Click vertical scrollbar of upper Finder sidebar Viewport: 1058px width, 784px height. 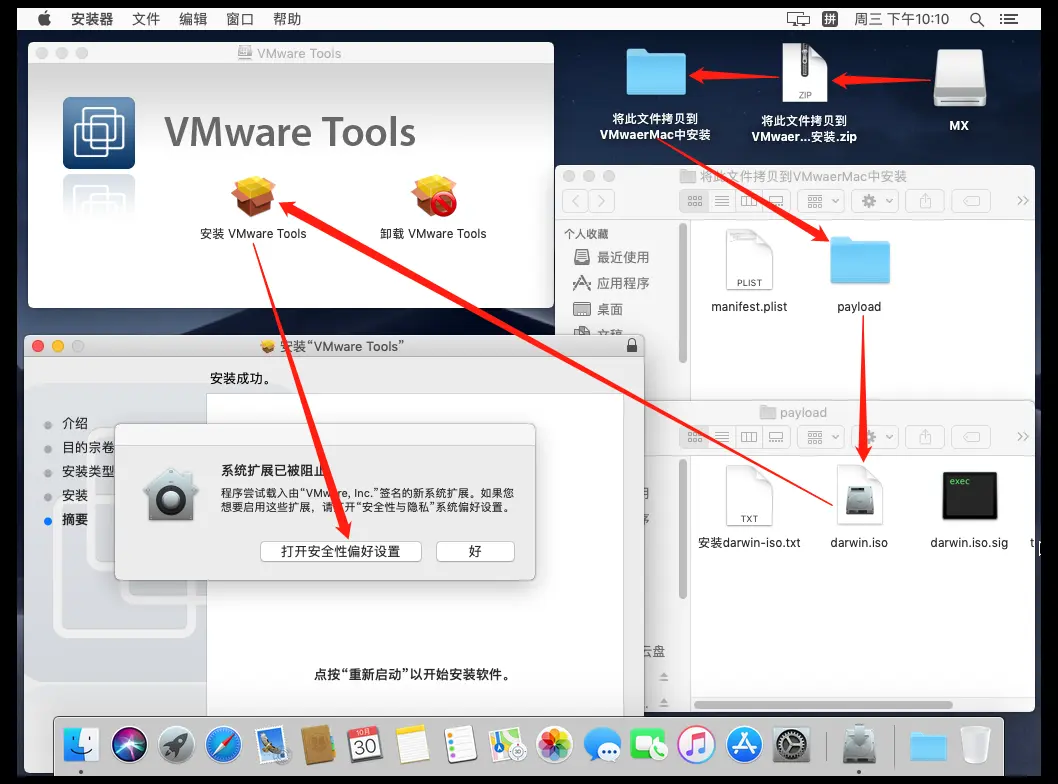point(683,292)
